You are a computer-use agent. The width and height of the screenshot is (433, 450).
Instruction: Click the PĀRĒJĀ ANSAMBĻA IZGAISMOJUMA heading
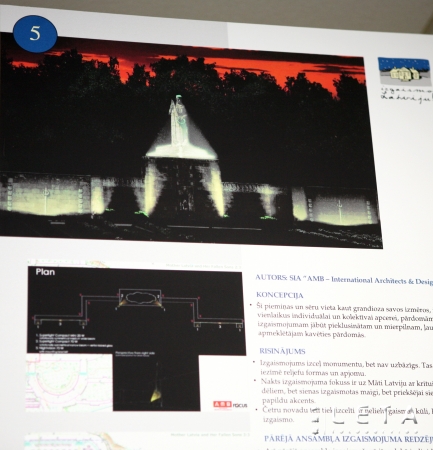[x=348, y=439]
